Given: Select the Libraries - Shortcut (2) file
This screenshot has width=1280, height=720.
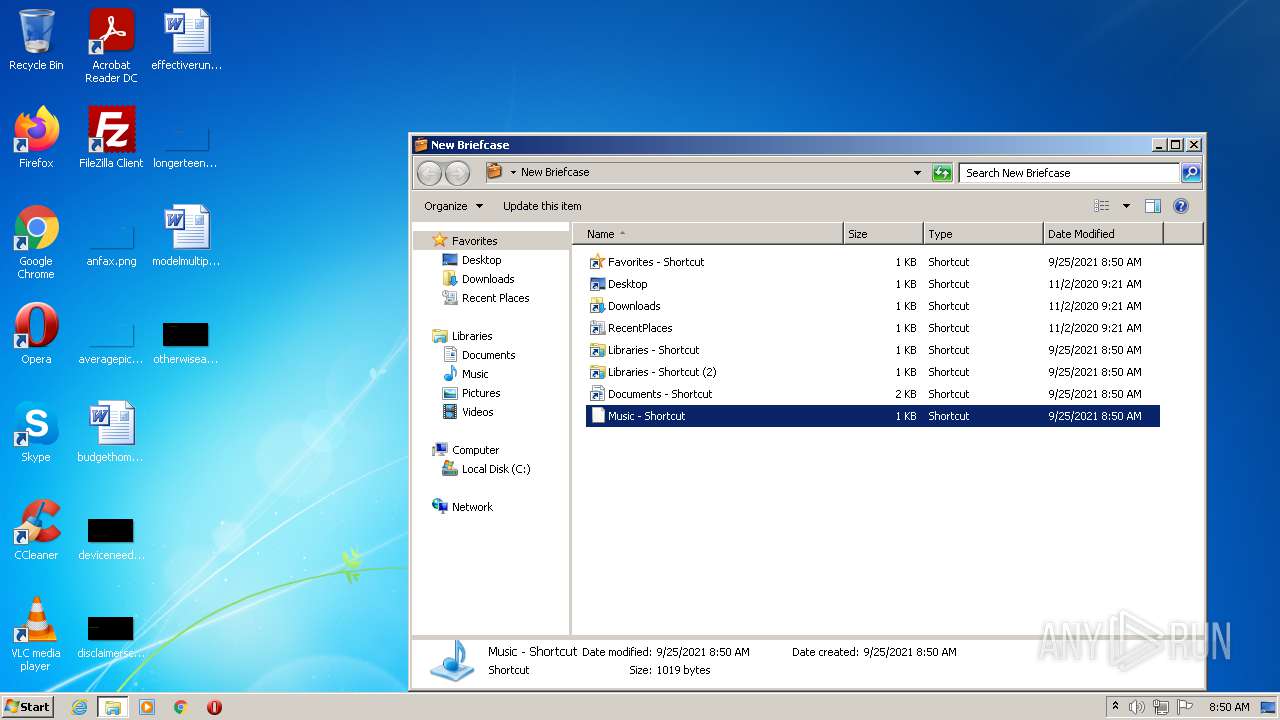Looking at the screenshot, I should 872,372.
